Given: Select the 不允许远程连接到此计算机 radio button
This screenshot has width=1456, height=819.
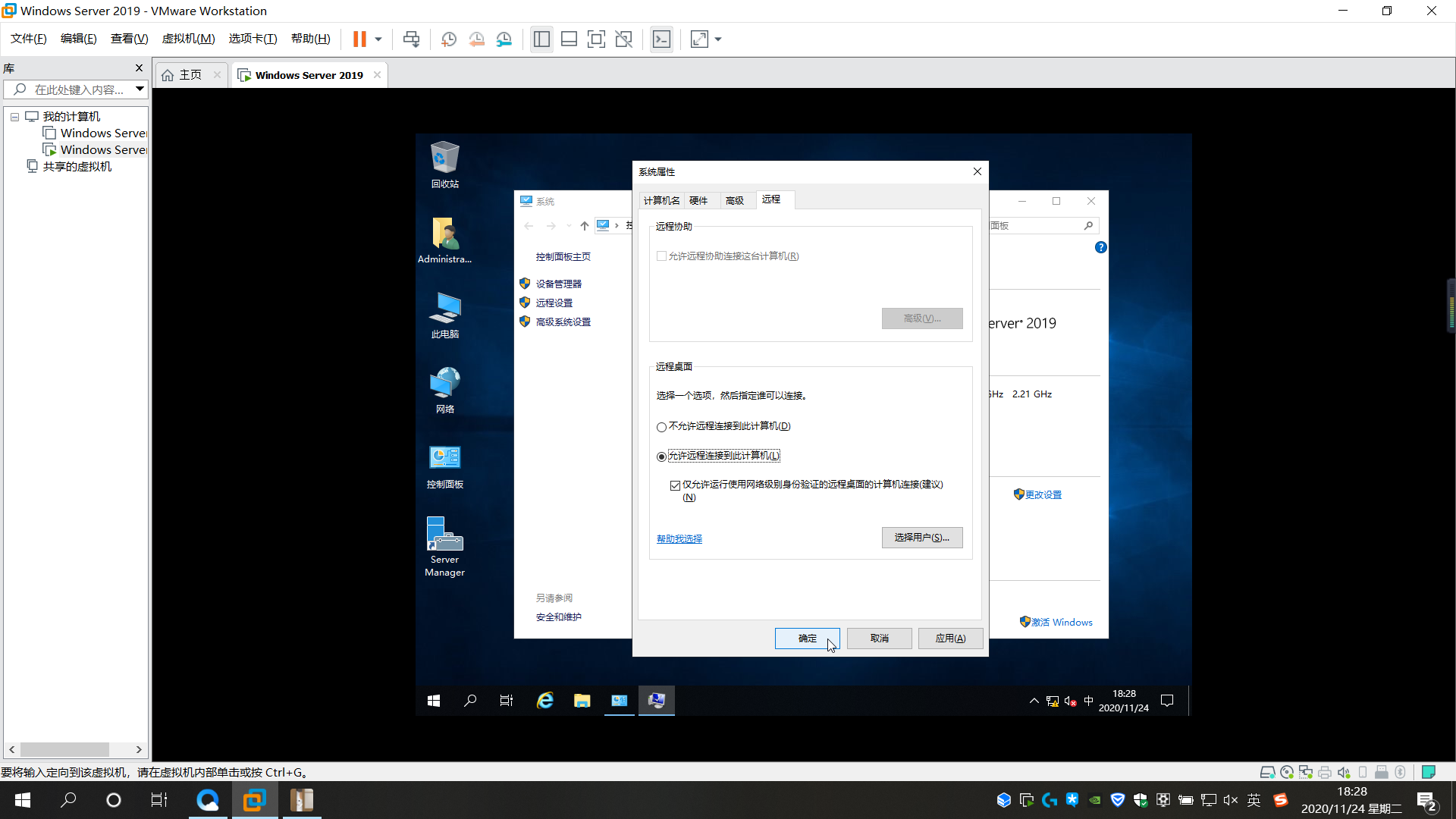Looking at the screenshot, I should [x=661, y=427].
